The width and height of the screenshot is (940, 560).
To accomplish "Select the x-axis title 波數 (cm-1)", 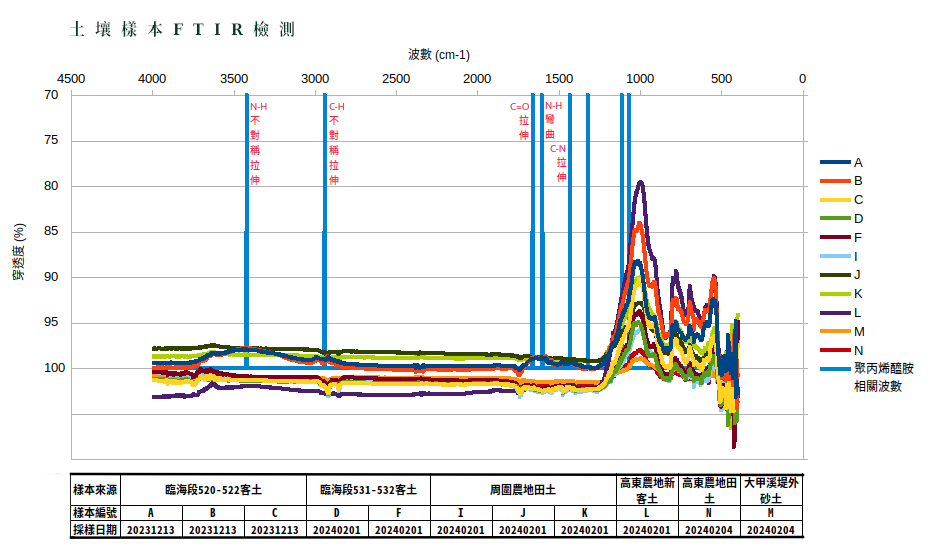I will click(x=439, y=55).
